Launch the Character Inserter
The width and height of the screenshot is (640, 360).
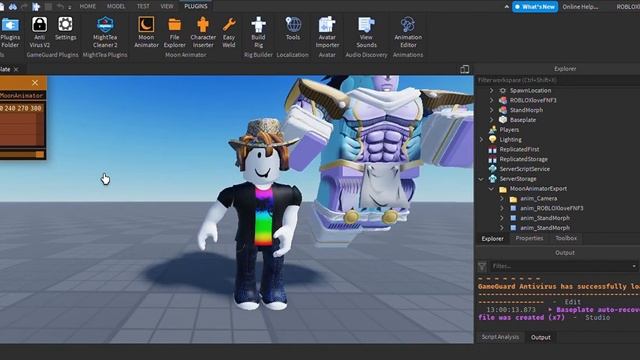[x=203, y=33]
